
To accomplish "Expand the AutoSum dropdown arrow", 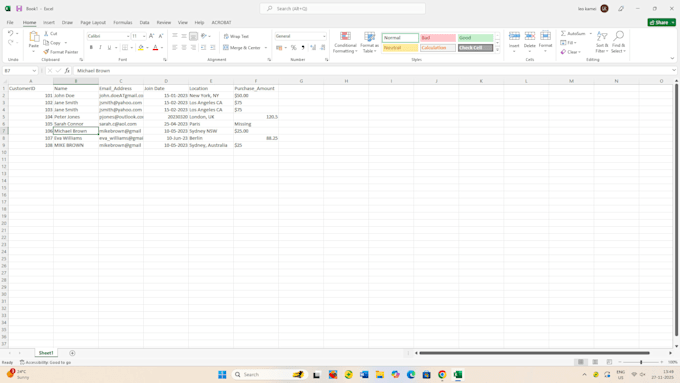I will tap(590, 33).
